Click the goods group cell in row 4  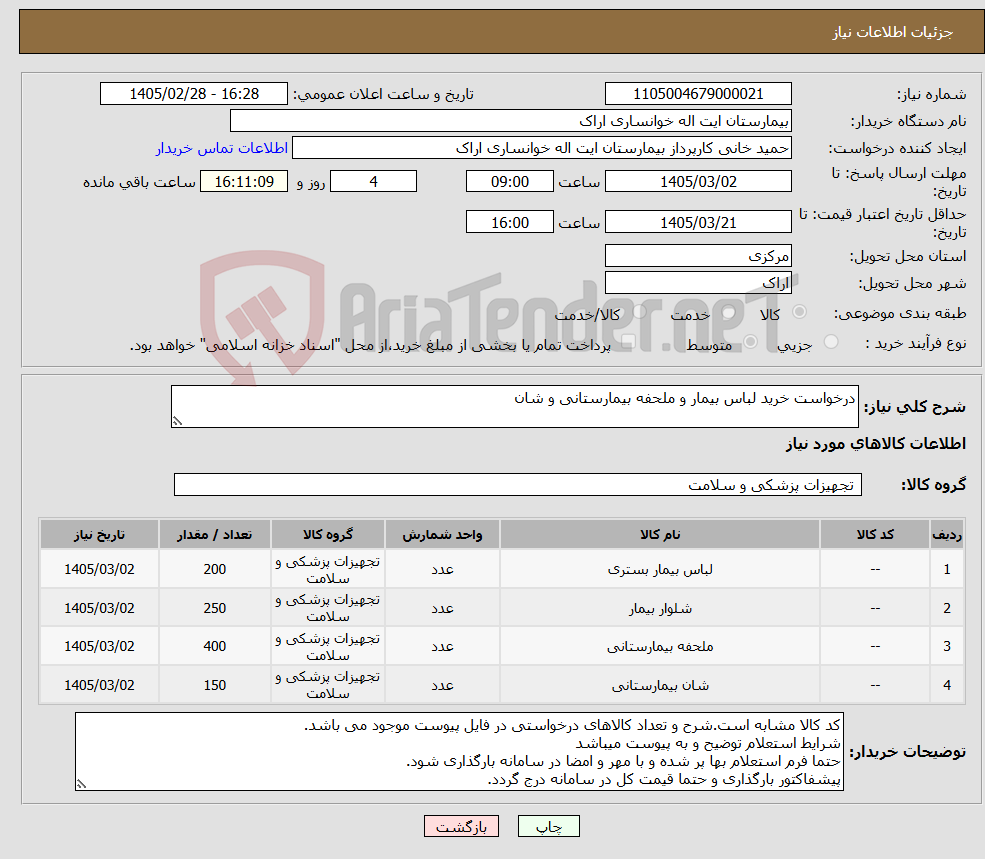[328, 685]
